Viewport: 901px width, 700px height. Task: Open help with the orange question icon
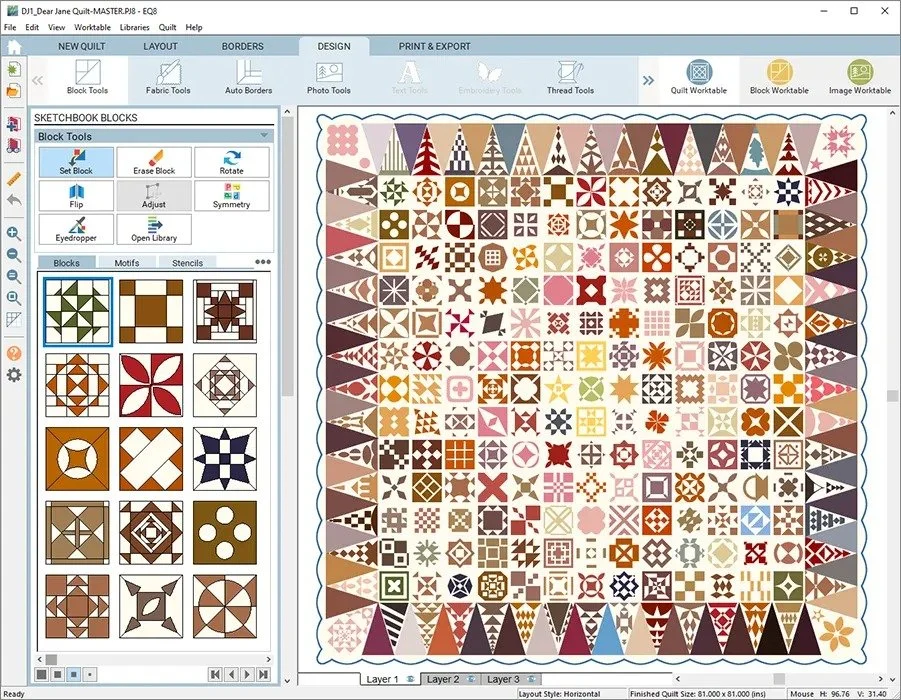coord(13,353)
